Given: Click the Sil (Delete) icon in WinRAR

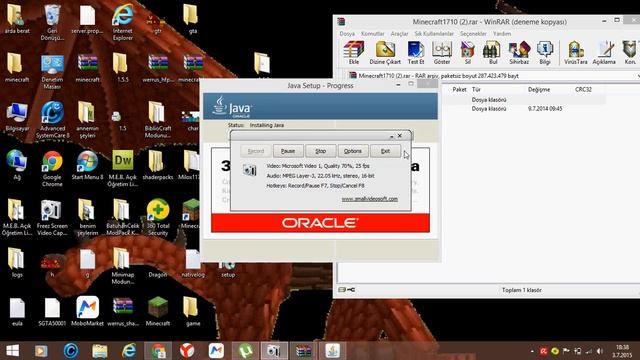Looking at the screenshot, I should click(467, 53).
